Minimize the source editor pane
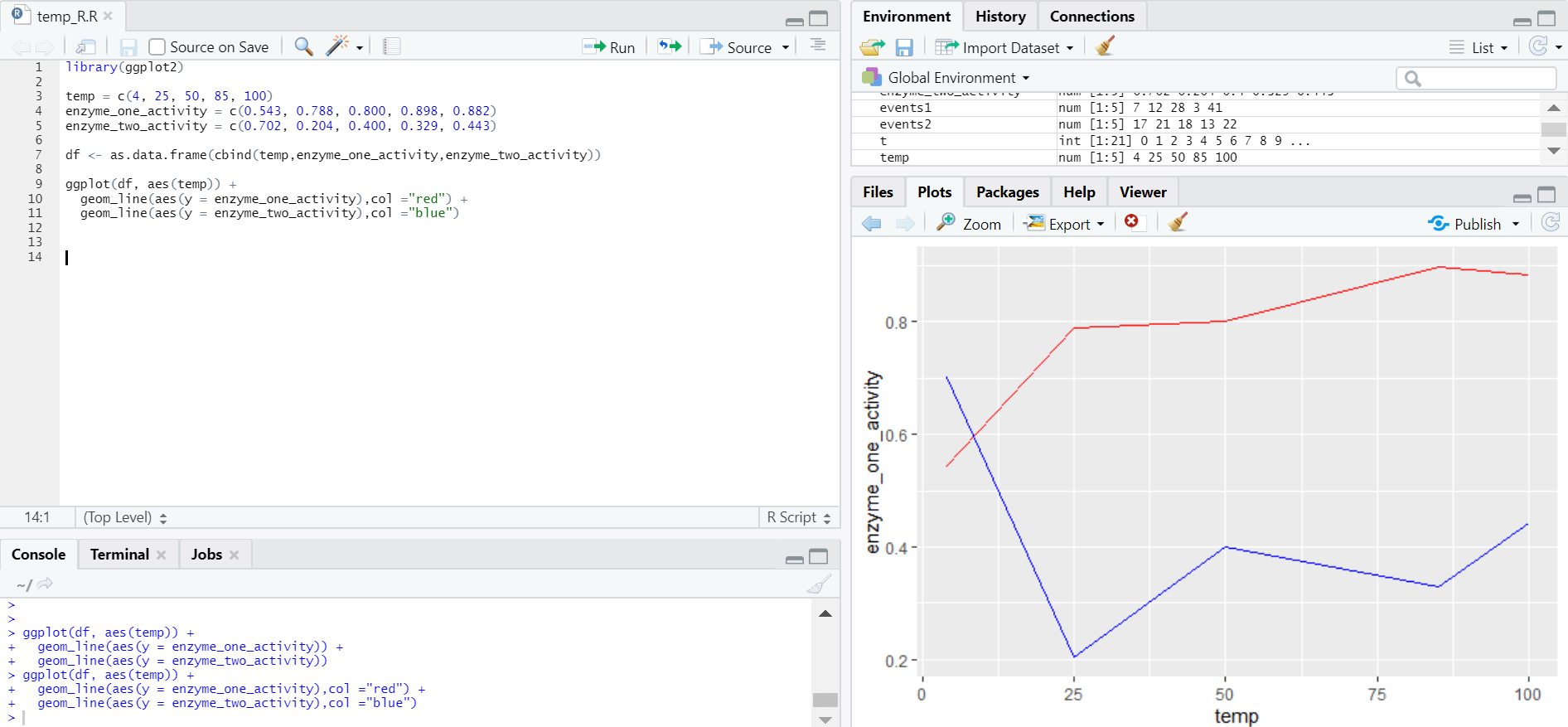This screenshot has width=1568, height=727. tap(794, 21)
